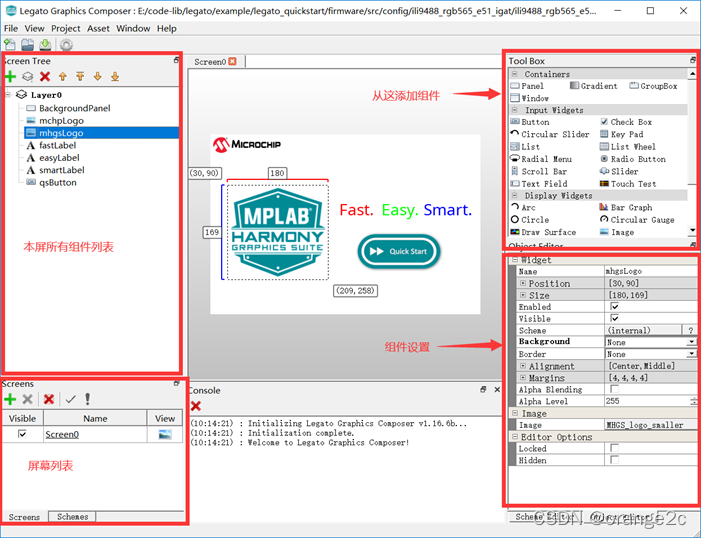Move selected widget down one level
Image resolution: width=701 pixels, height=538 pixels.
(97, 76)
